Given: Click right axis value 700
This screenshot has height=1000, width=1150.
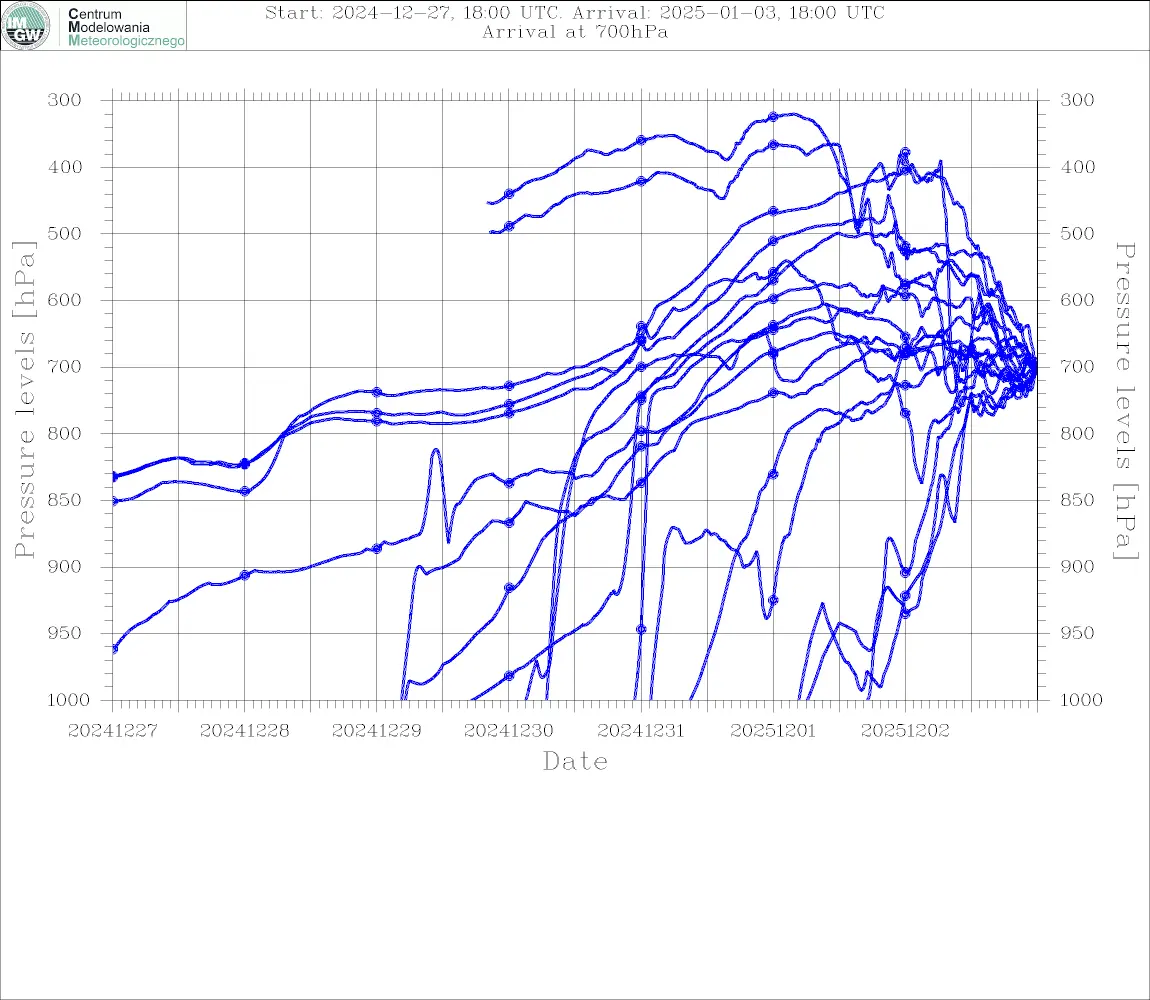Looking at the screenshot, I should [1077, 367].
